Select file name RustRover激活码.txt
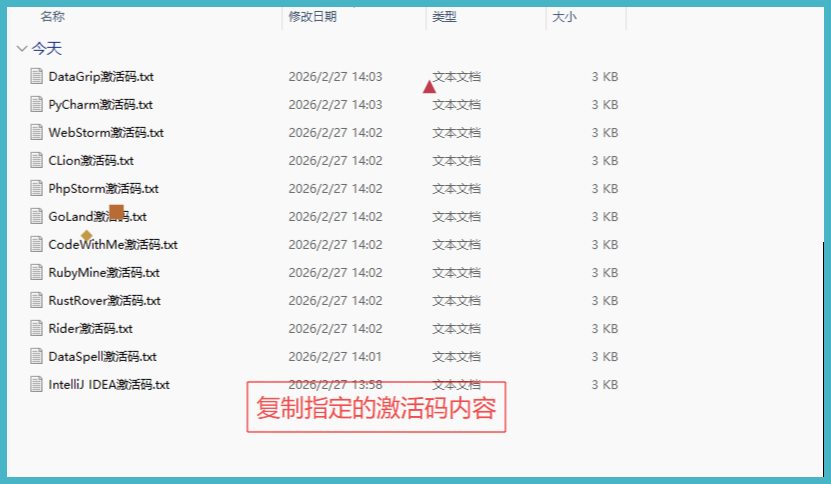Screen dimensions: 831x484 pos(104,301)
